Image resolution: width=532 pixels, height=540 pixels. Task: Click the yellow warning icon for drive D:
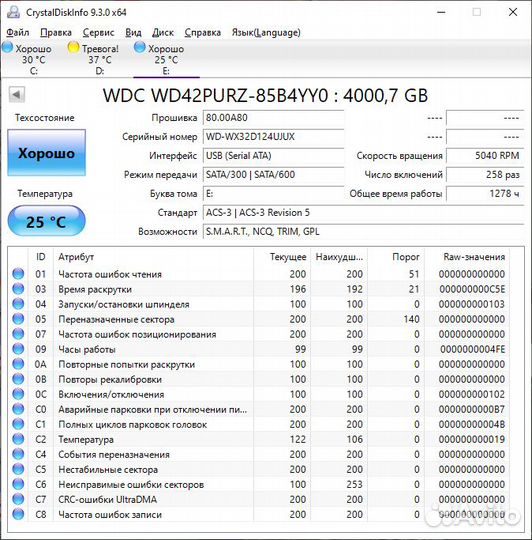coord(73,47)
